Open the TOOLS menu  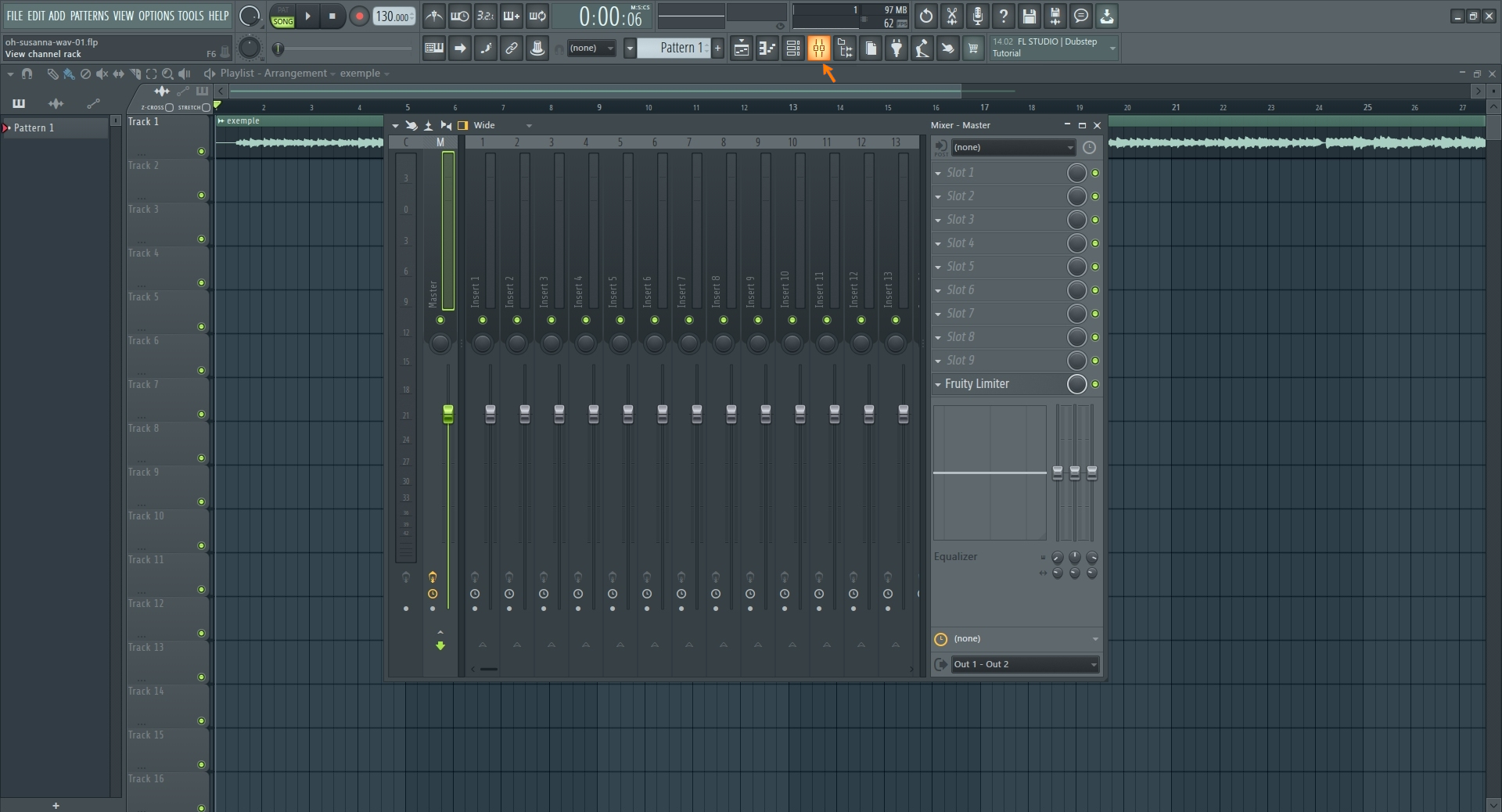[191, 16]
